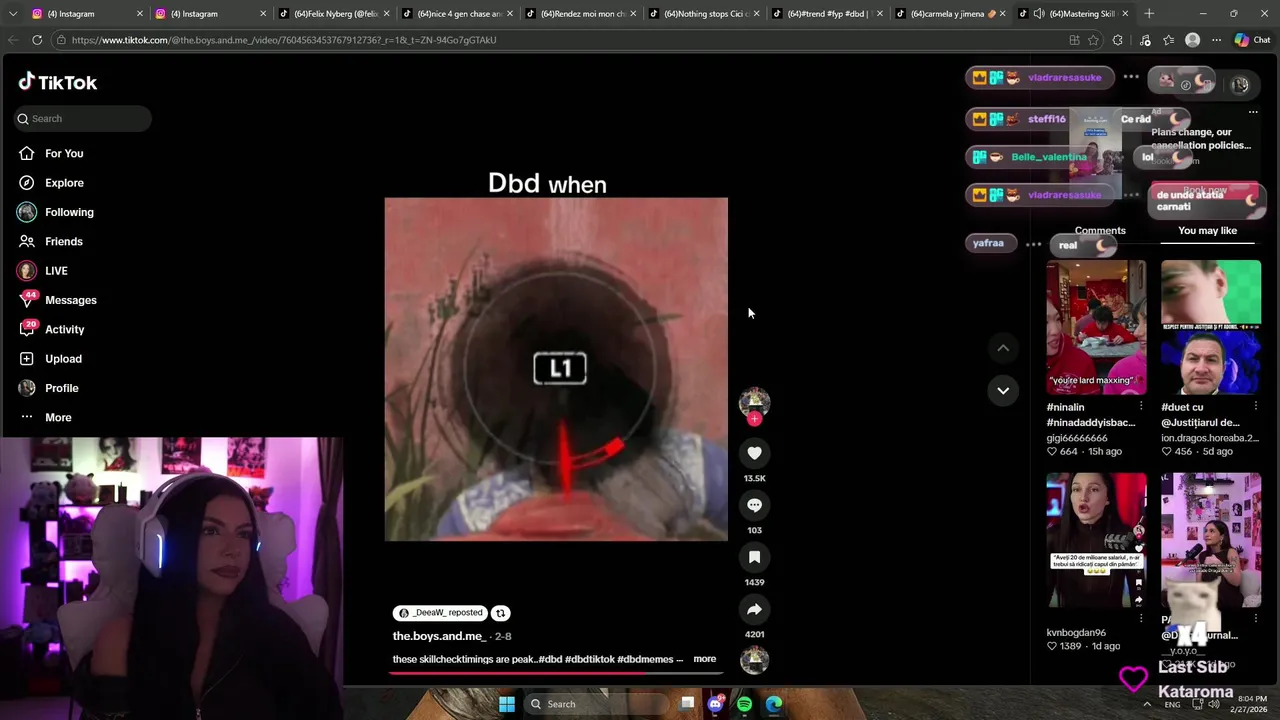The width and height of the screenshot is (1280, 720).
Task: Open Messages in the sidebar
Action: 70,300
